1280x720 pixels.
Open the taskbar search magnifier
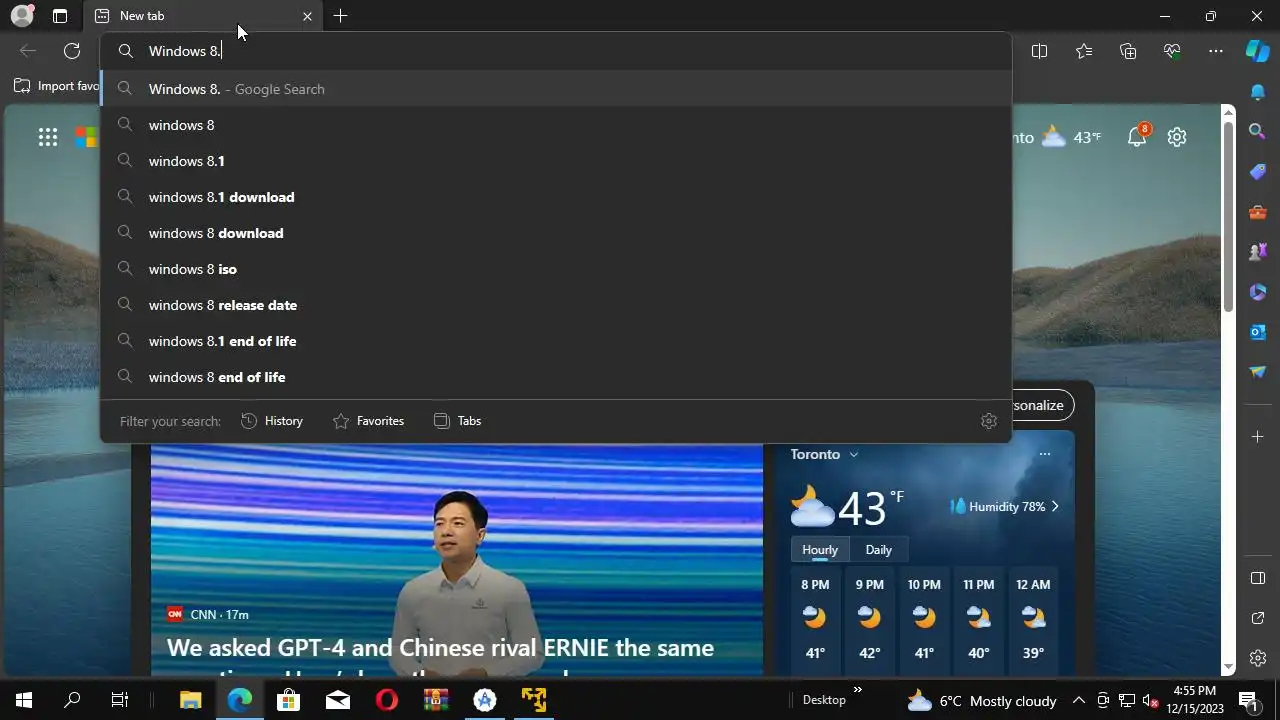tap(72, 700)
